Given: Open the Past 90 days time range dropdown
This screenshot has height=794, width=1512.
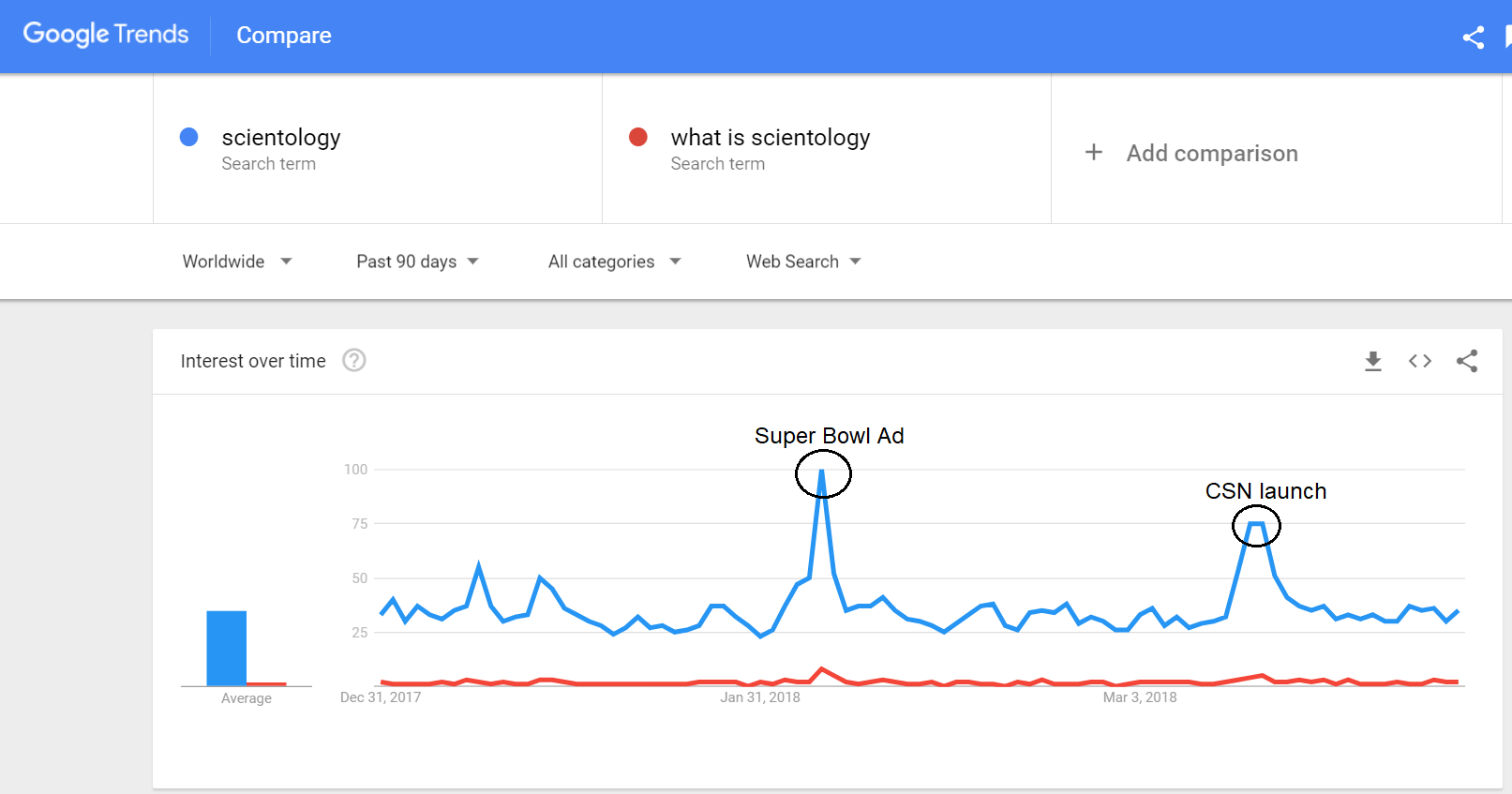Looking at the screenshot, I should pos(417,262).
